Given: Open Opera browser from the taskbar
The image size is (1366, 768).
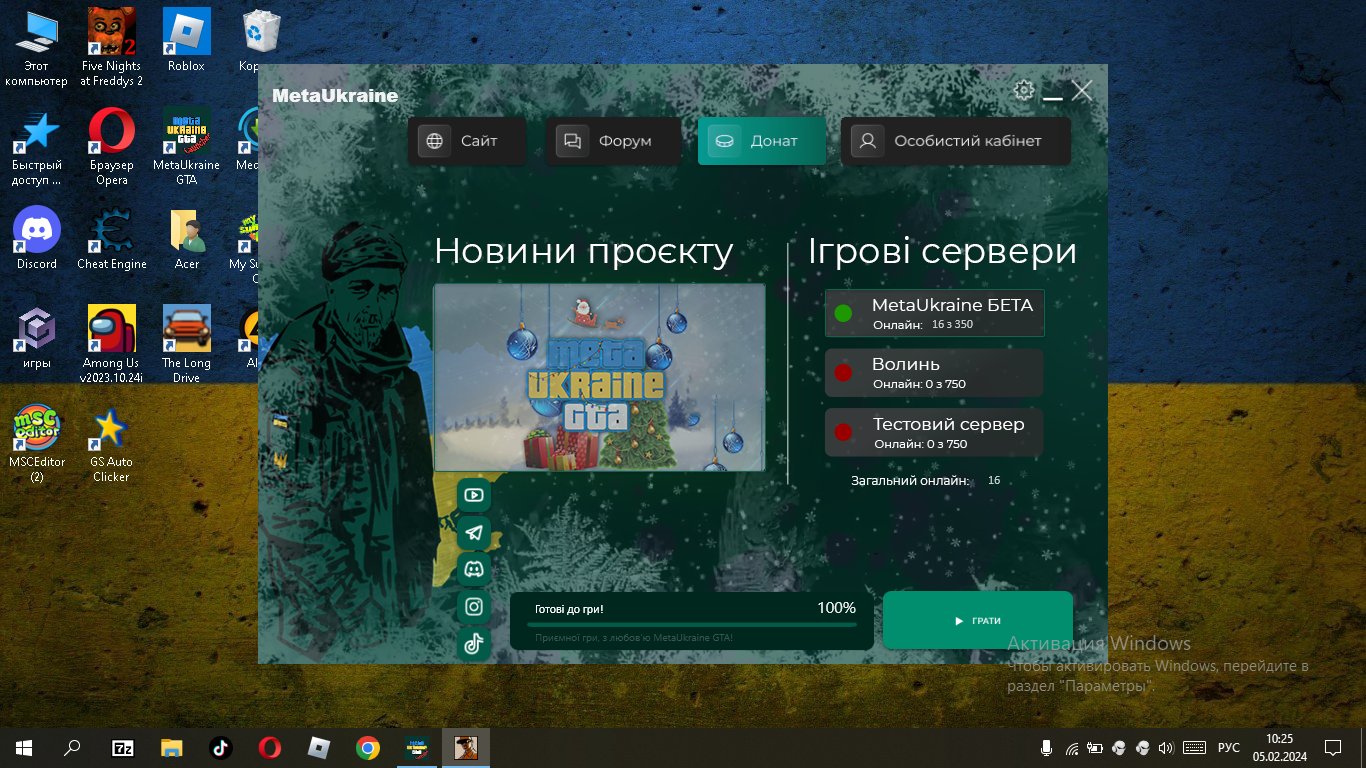Looking at the screenshot, I should tap(269, 747).
